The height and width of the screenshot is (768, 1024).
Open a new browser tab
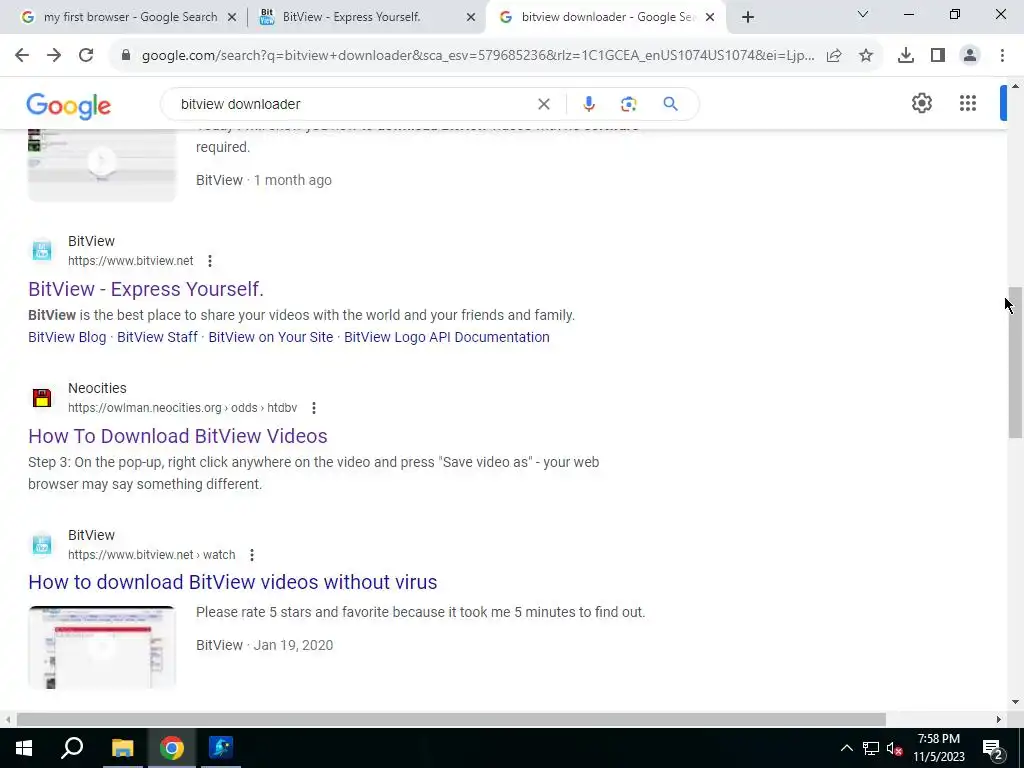(748, 17)
